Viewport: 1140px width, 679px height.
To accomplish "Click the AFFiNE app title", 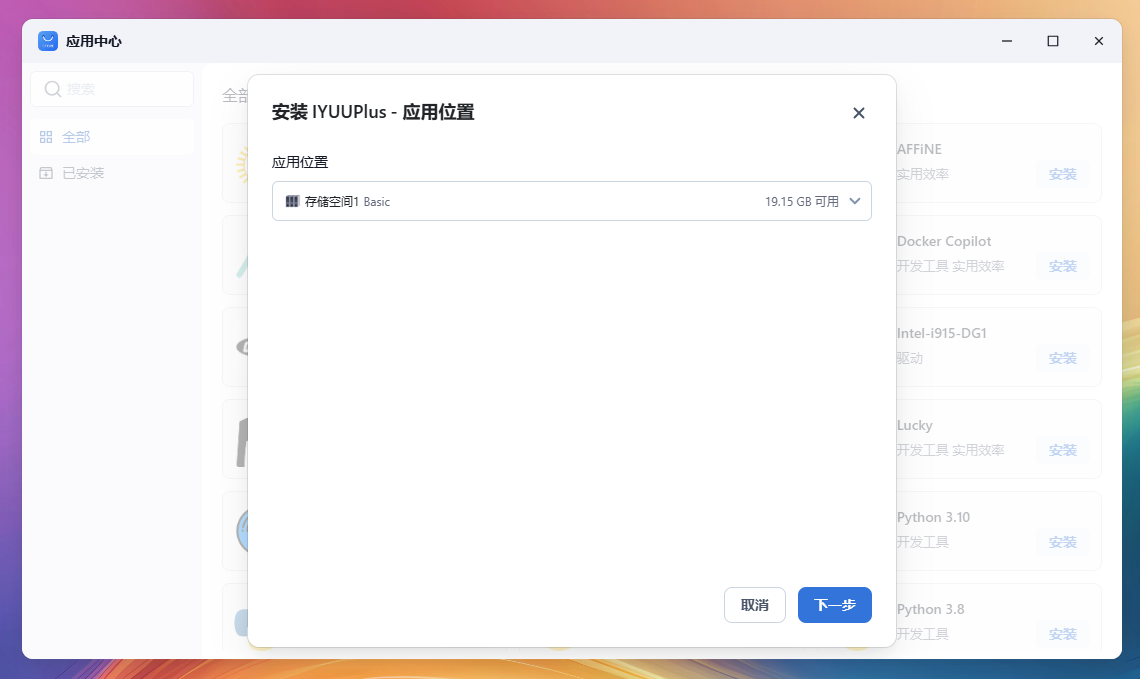I will pos(919,149).
